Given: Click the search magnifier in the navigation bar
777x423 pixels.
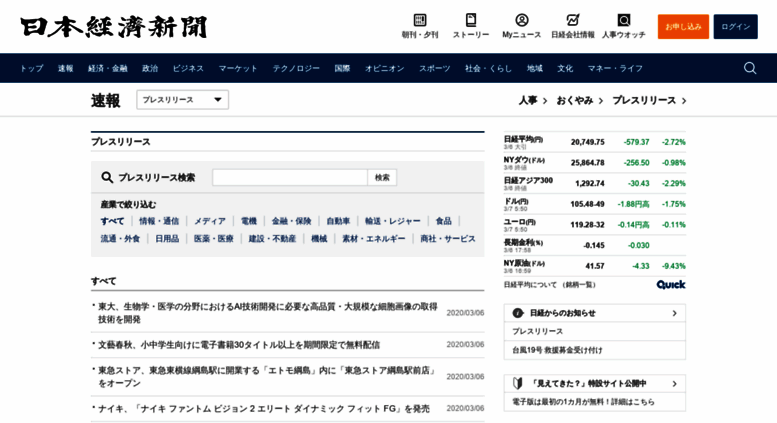Looking at the screenshot, I should pyautogui.click(x=750, y=68).
